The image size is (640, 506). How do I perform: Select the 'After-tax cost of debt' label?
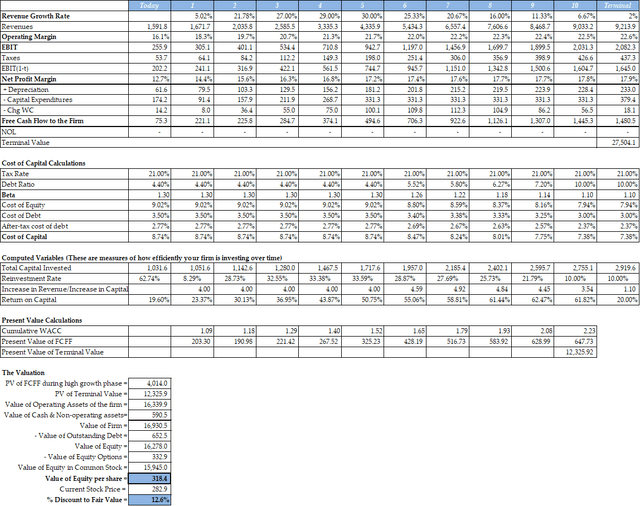click(x=35, y=226)
